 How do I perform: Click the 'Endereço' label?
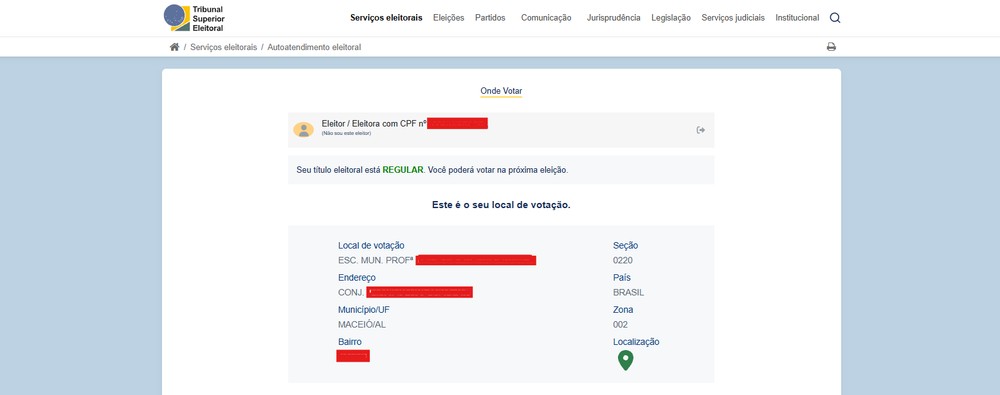[357, 278]
